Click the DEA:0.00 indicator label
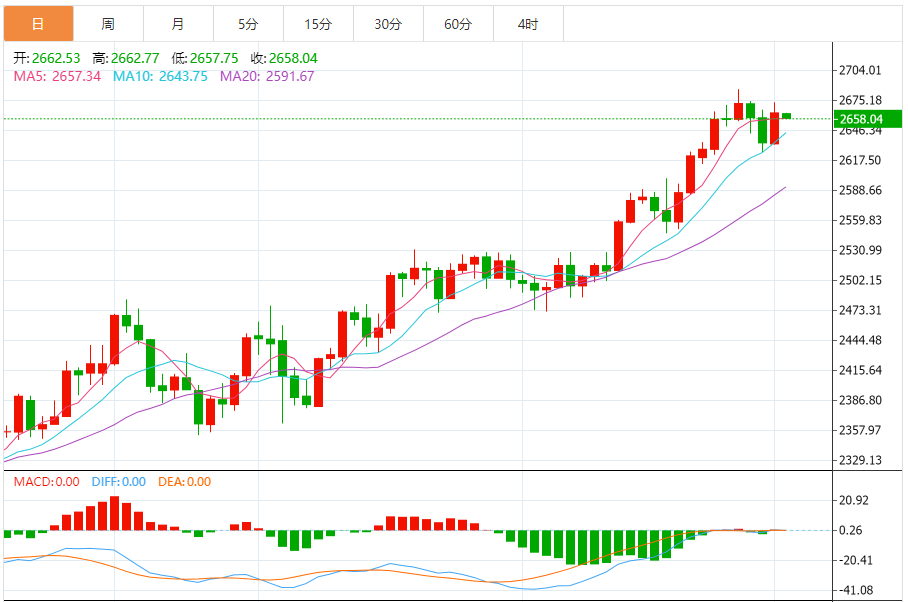 (x=185, y=482)
